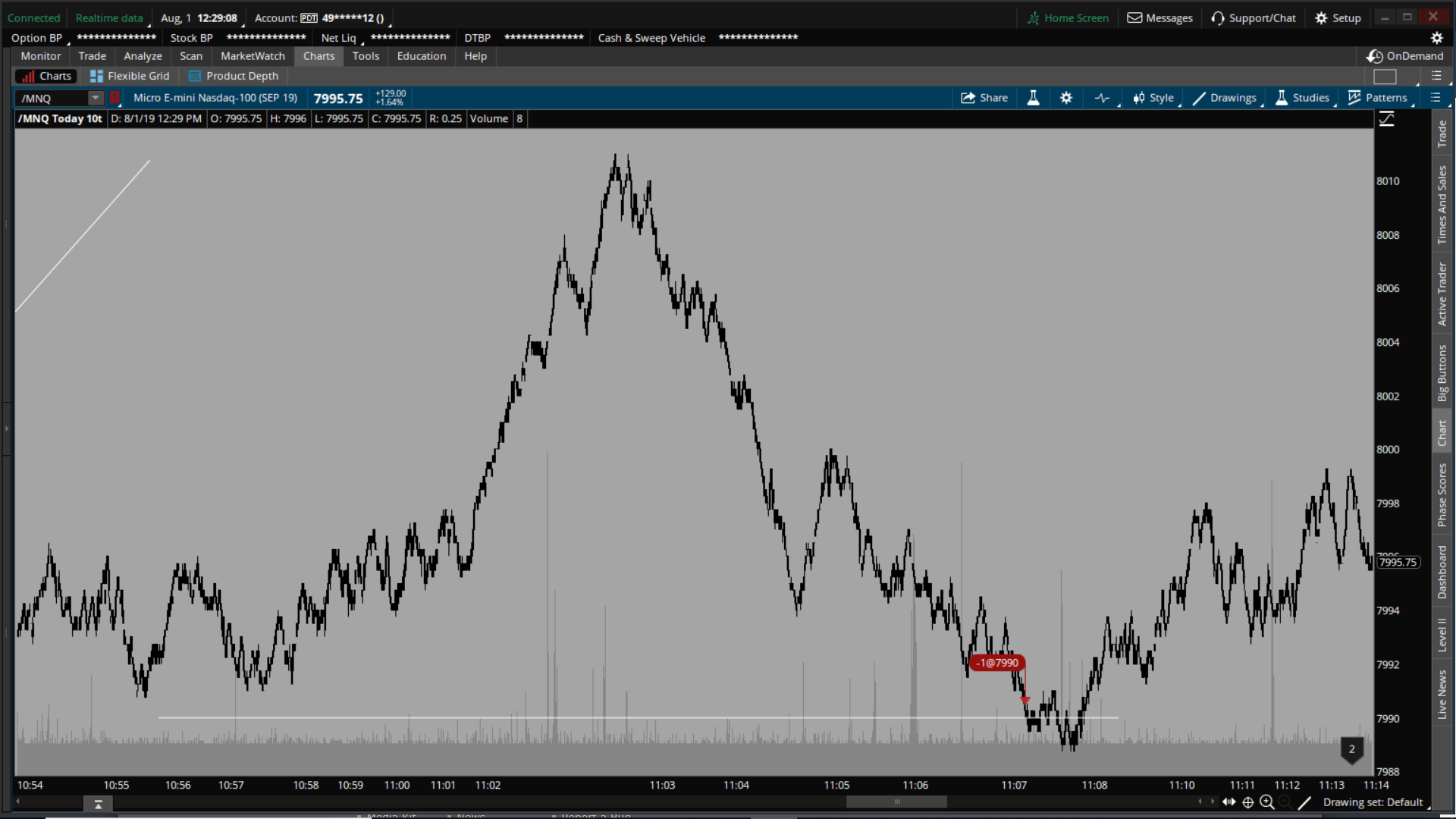
Task: Open the Education main tab
Action: coord(422,56)
